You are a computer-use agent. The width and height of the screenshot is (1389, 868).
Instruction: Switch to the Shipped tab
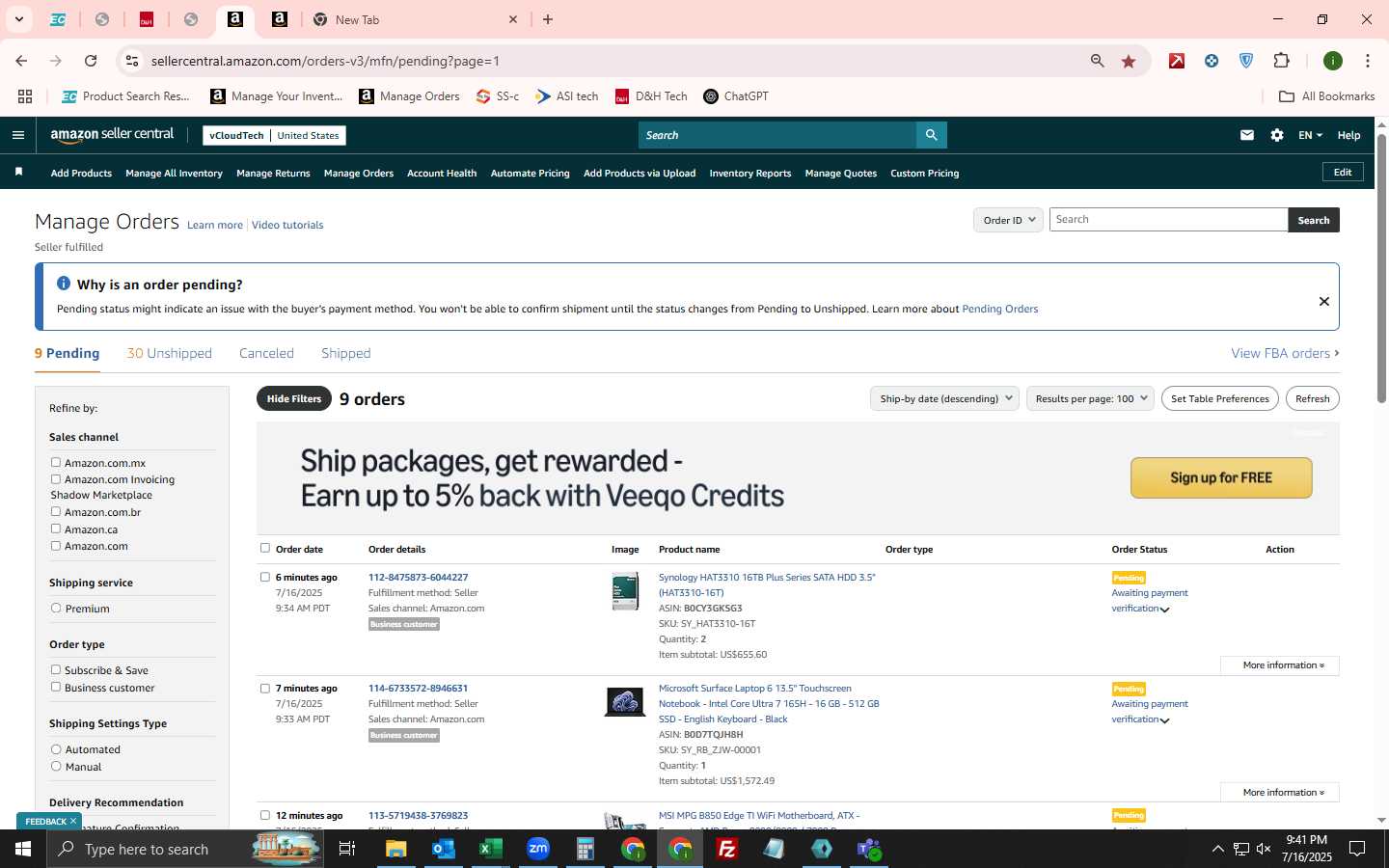(x=346, y=353)
